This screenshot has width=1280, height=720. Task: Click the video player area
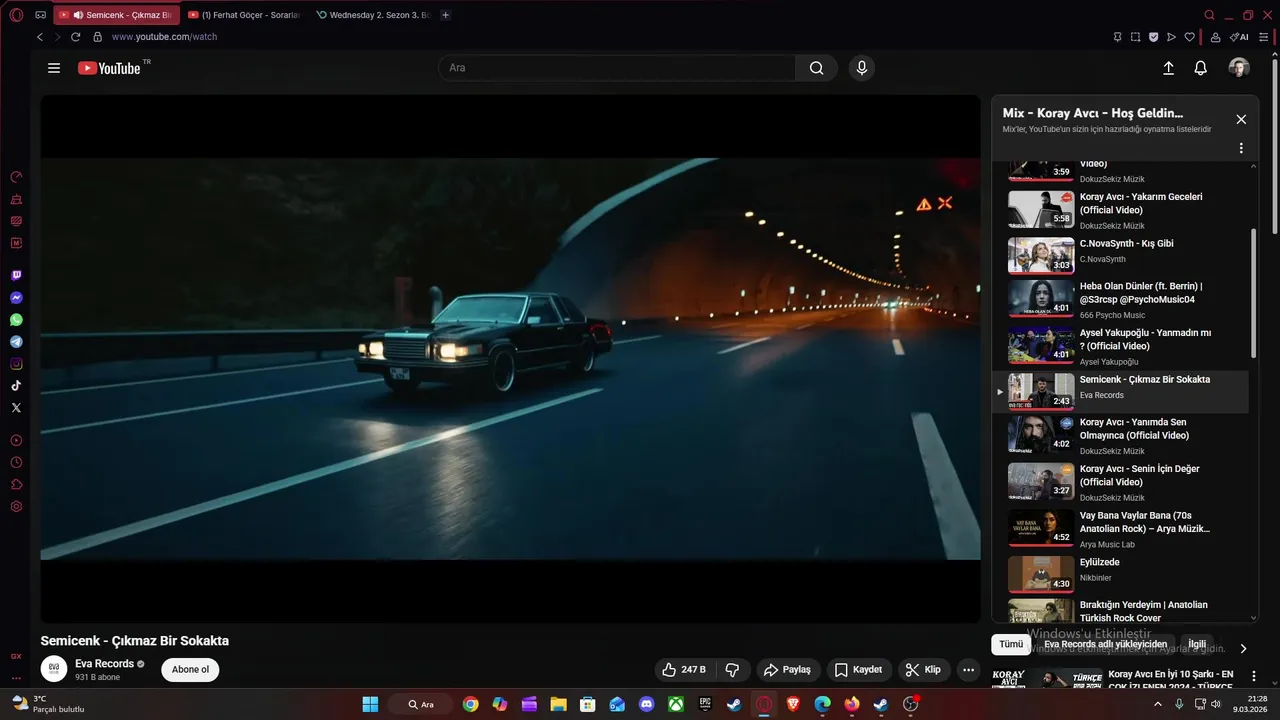(510, 359)
